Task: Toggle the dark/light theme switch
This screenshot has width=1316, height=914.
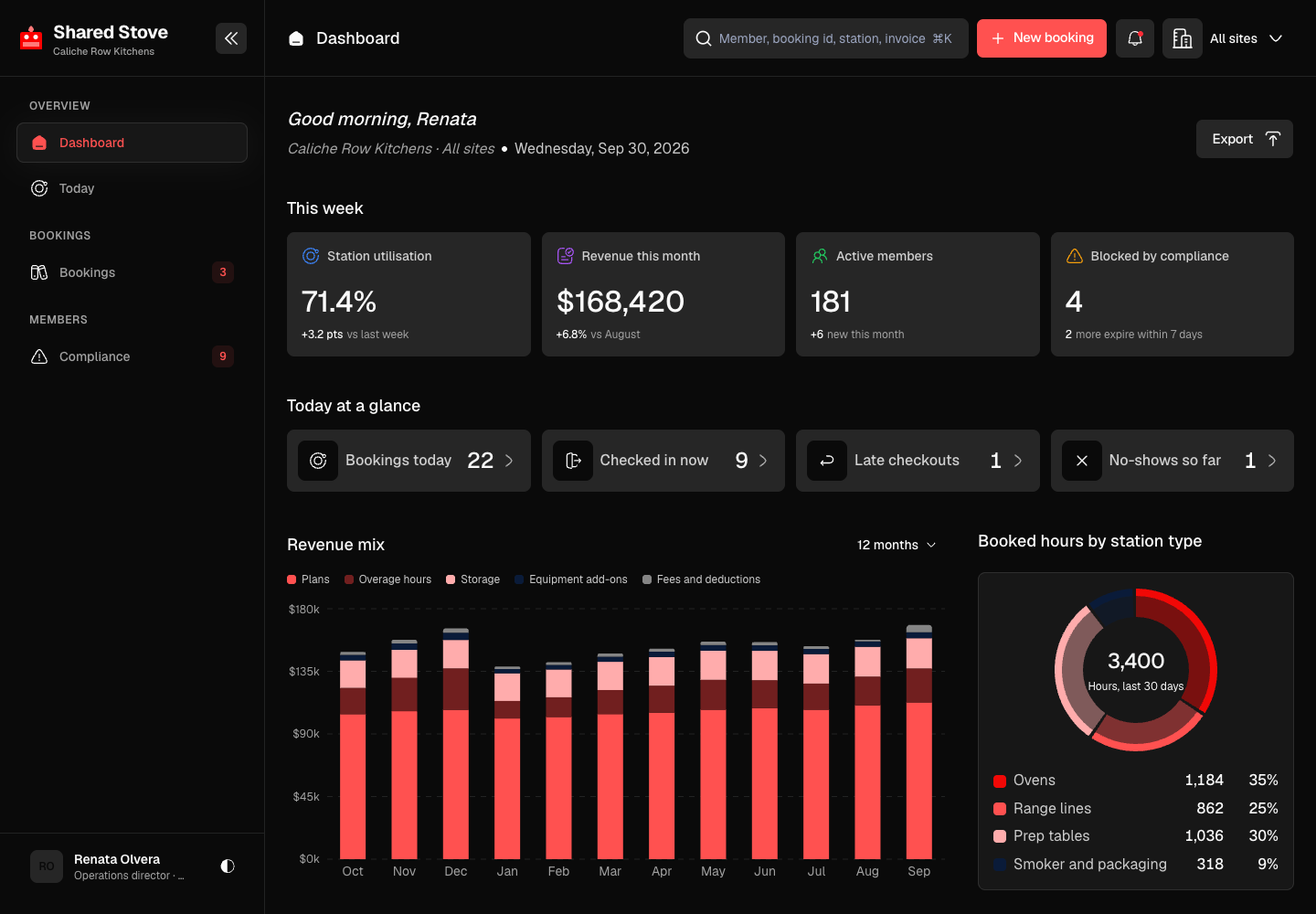Action: pyautogui.click(x=228, y=866)
